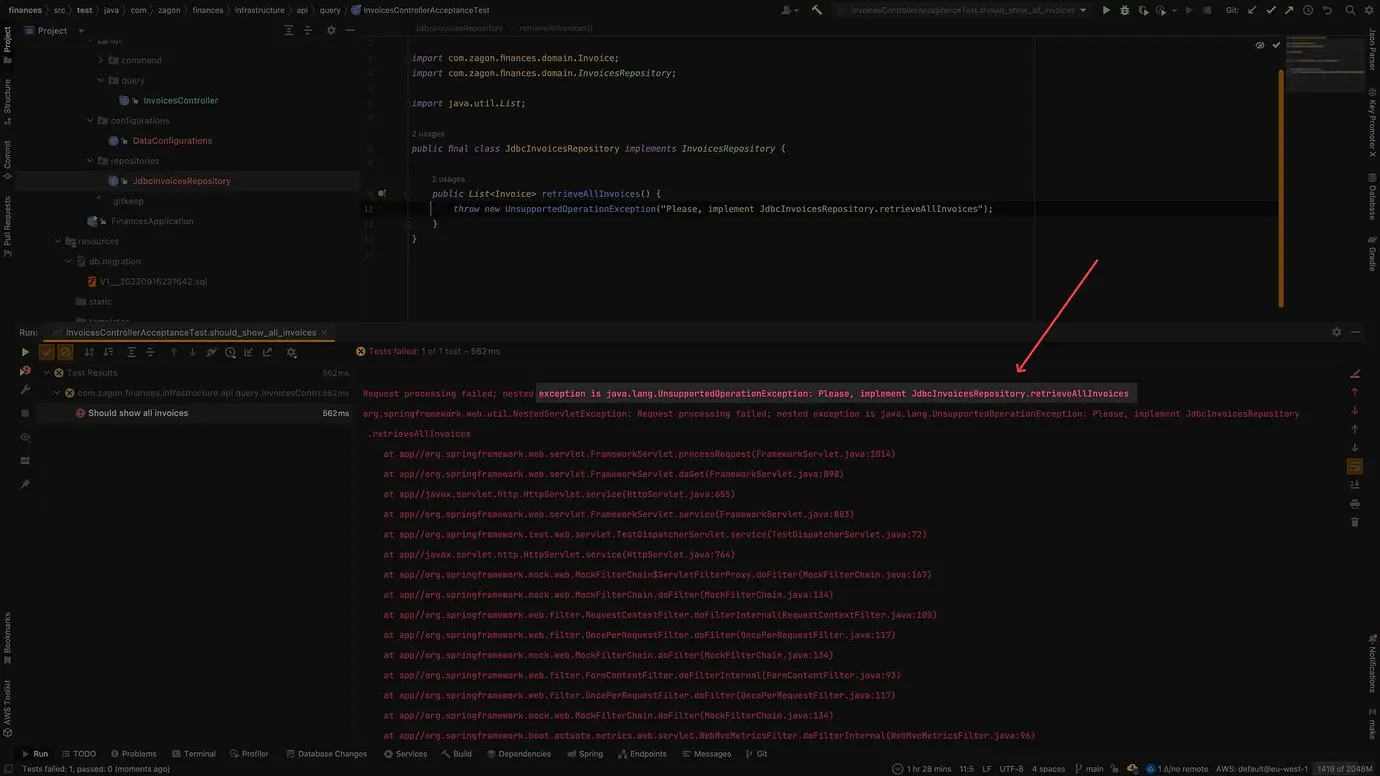Collapse com.zagon.finances test class node
The height and width of the screenshot is (776, 1380).
coord(58,393)
